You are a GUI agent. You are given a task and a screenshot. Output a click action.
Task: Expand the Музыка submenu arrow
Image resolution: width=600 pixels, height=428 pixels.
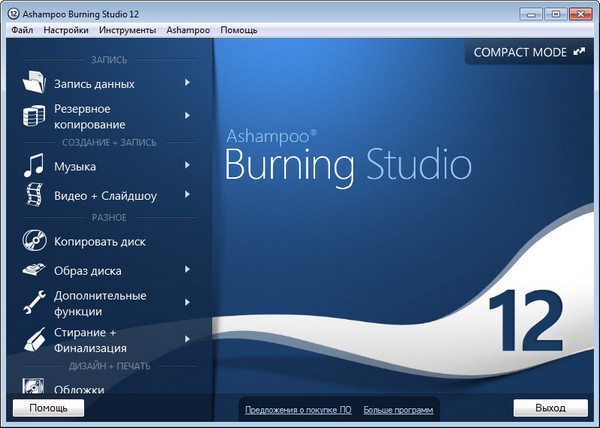click(x=187, y=165)
